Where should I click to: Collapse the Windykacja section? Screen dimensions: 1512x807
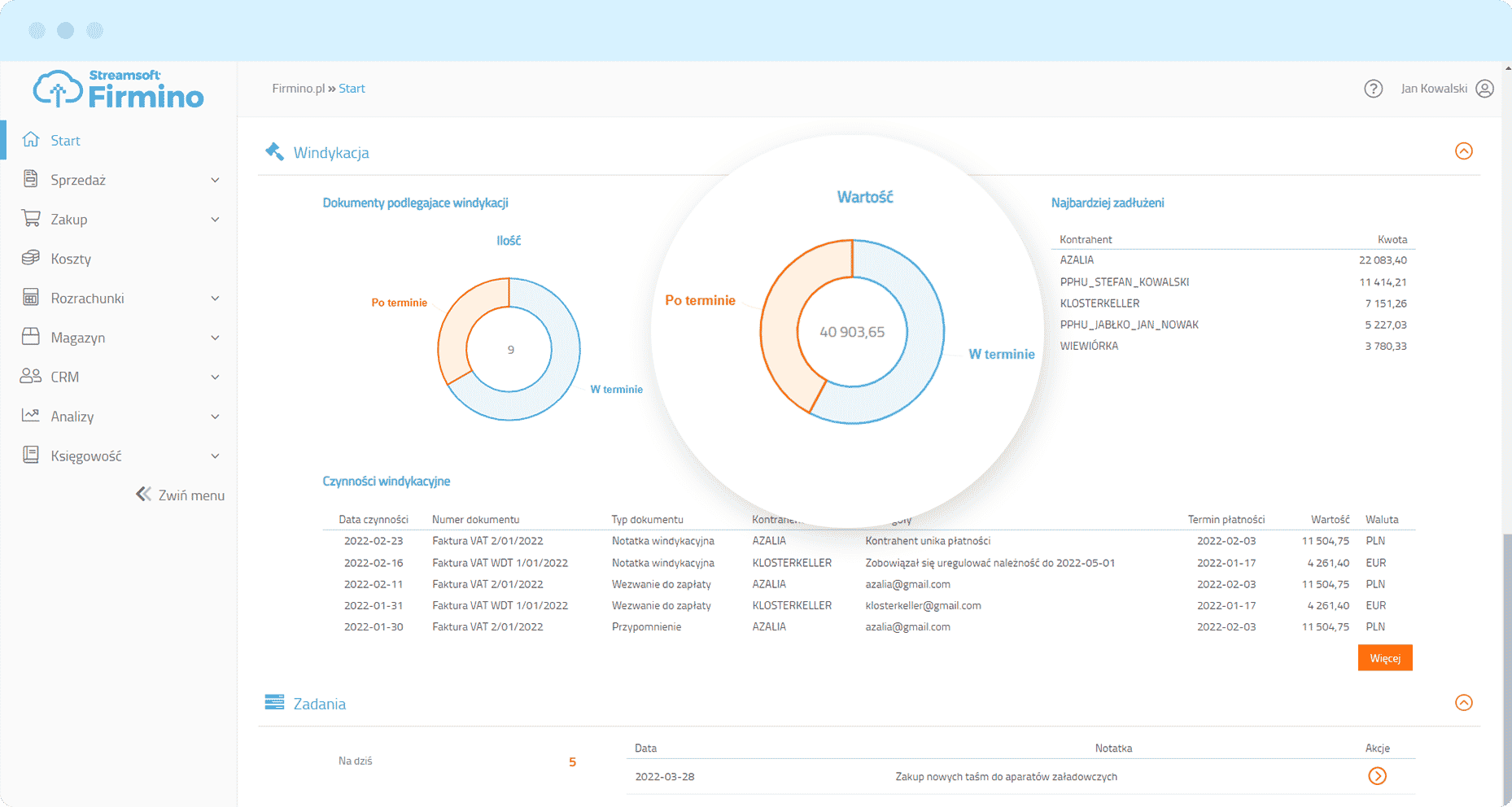coord(1463,150)
